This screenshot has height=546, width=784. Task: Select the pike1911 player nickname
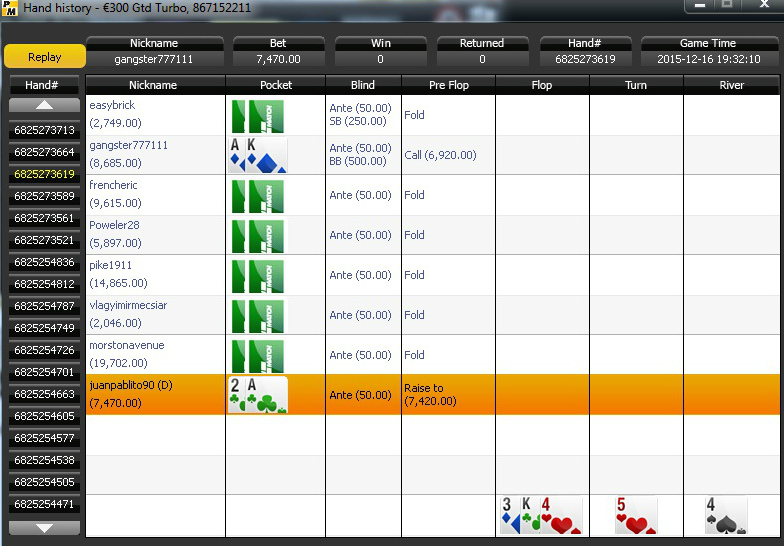pos(110,265)
